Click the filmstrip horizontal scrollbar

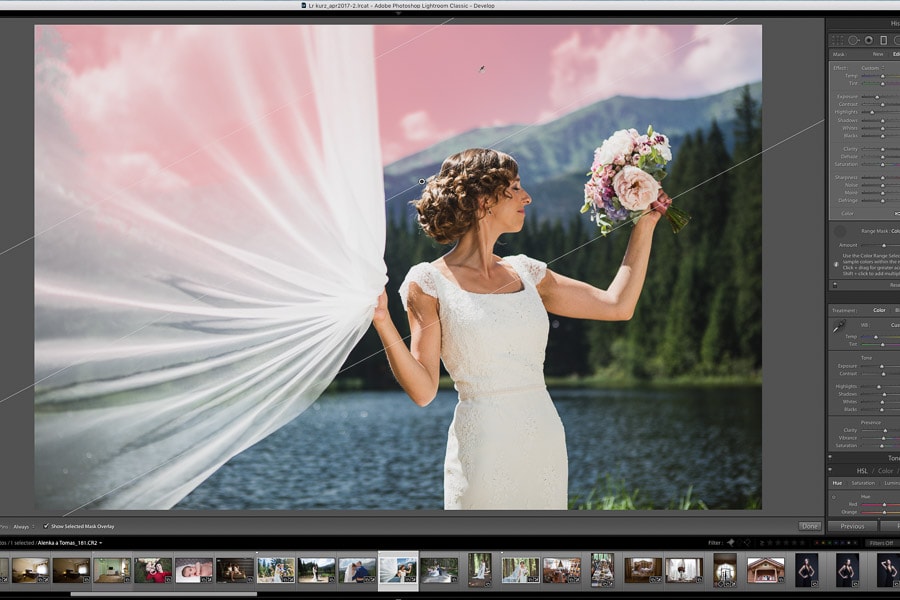[164, 594]
